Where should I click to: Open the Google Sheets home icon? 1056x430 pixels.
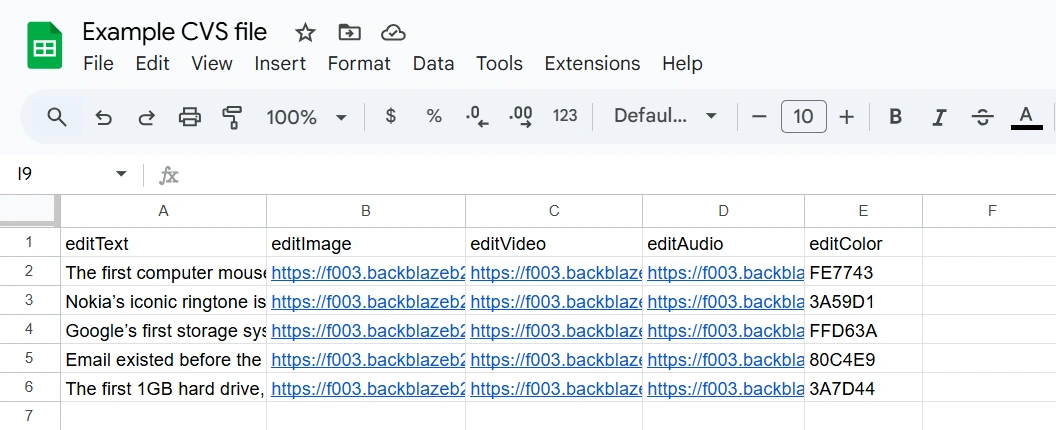point(44,45)
